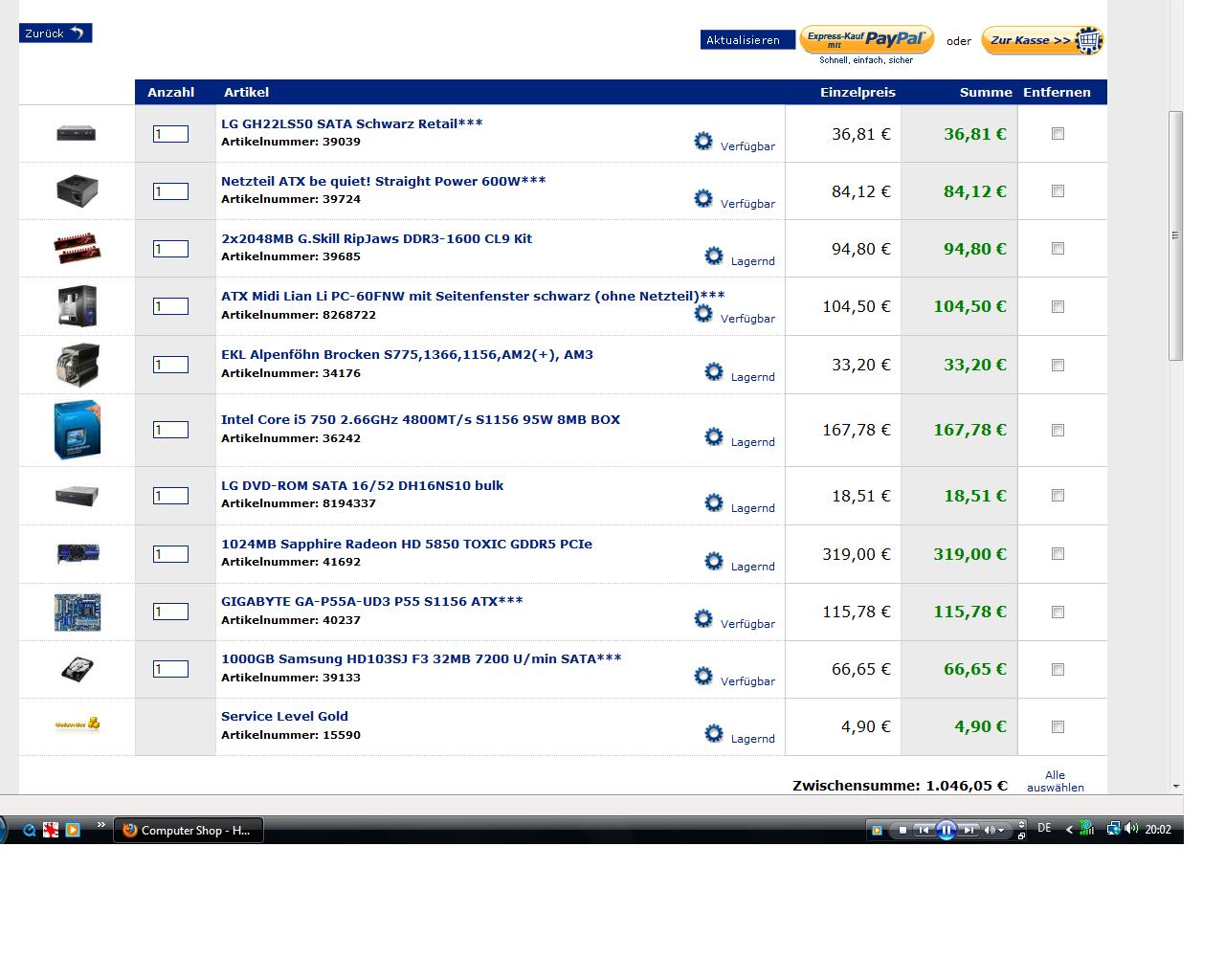The width and height of the screenshot is (1225, 980).
Task: Click the gear icon in the be quiet! Netzteil row
Action: click(703, 198)
